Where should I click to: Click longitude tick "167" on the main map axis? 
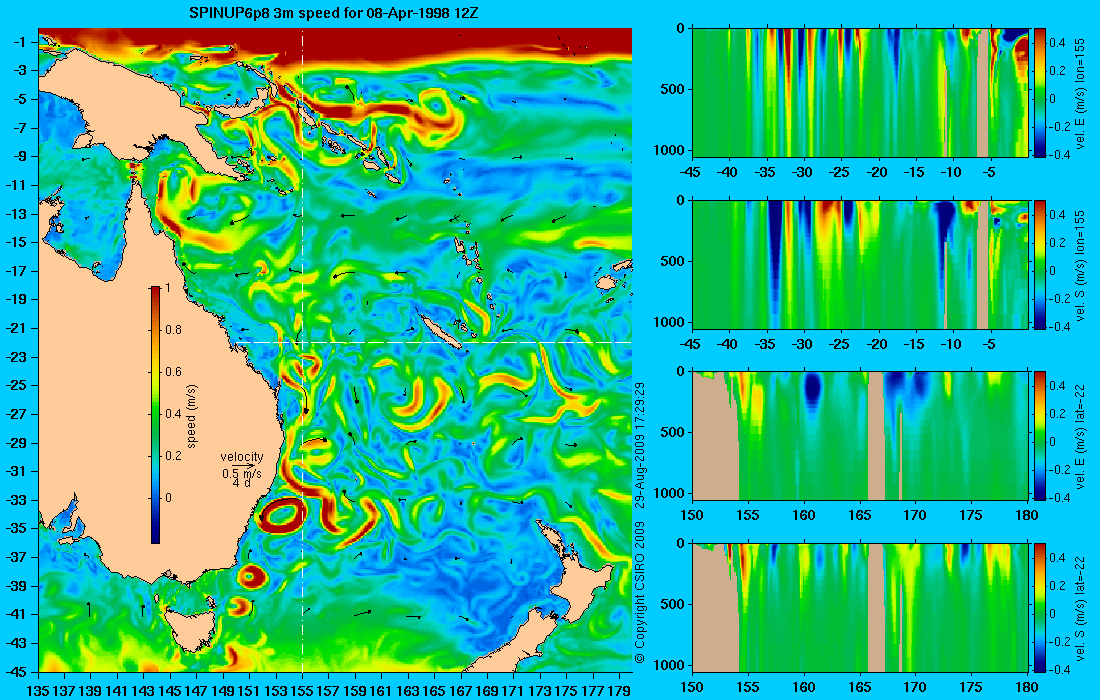(x=460, y=690)
